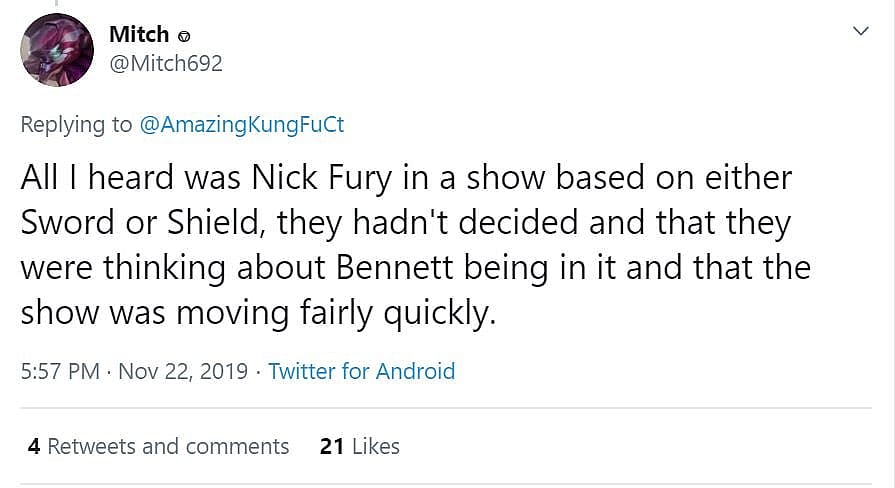The image size is (895, 488).
Task: Open the @Mitch692 handle link
Action: coord(165,64)
